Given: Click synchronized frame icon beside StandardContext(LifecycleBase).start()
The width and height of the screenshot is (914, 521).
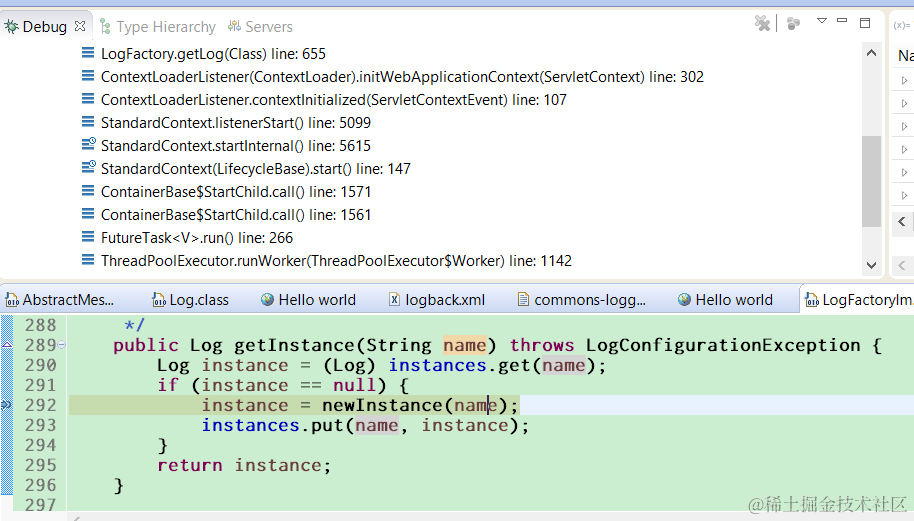Looking at the screenshot, I should [x=88, y=168].
